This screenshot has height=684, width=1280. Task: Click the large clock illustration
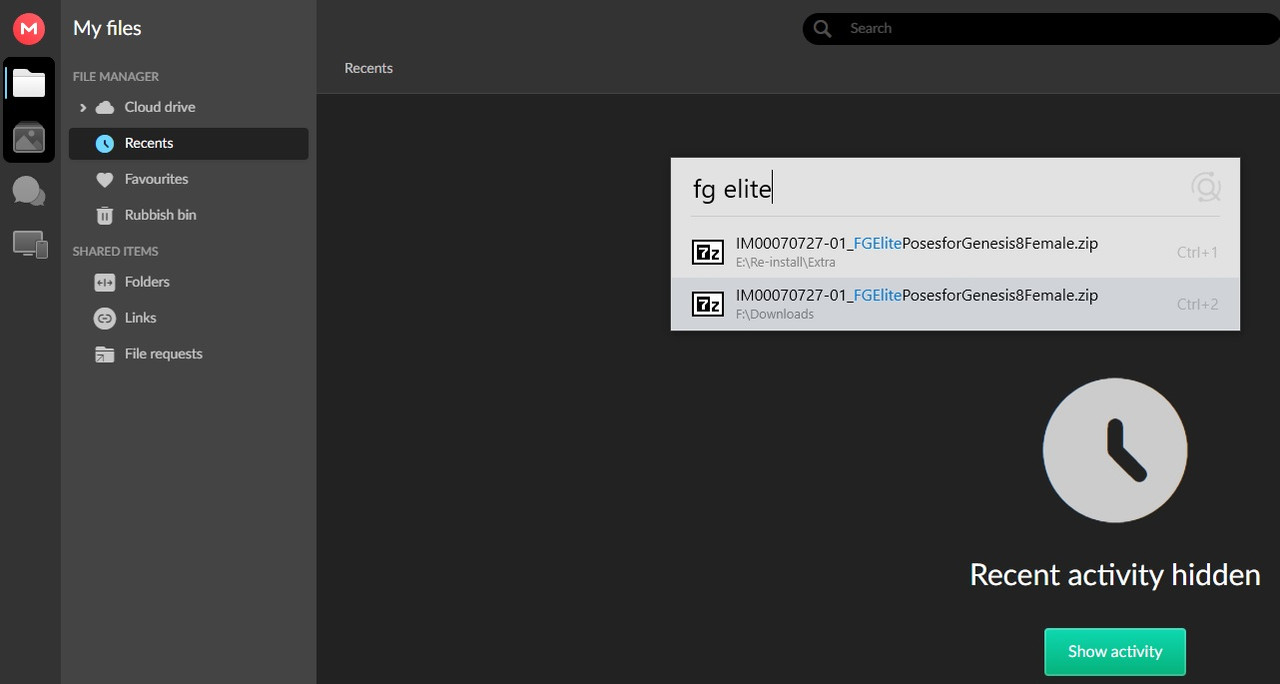click(1115, 450)
